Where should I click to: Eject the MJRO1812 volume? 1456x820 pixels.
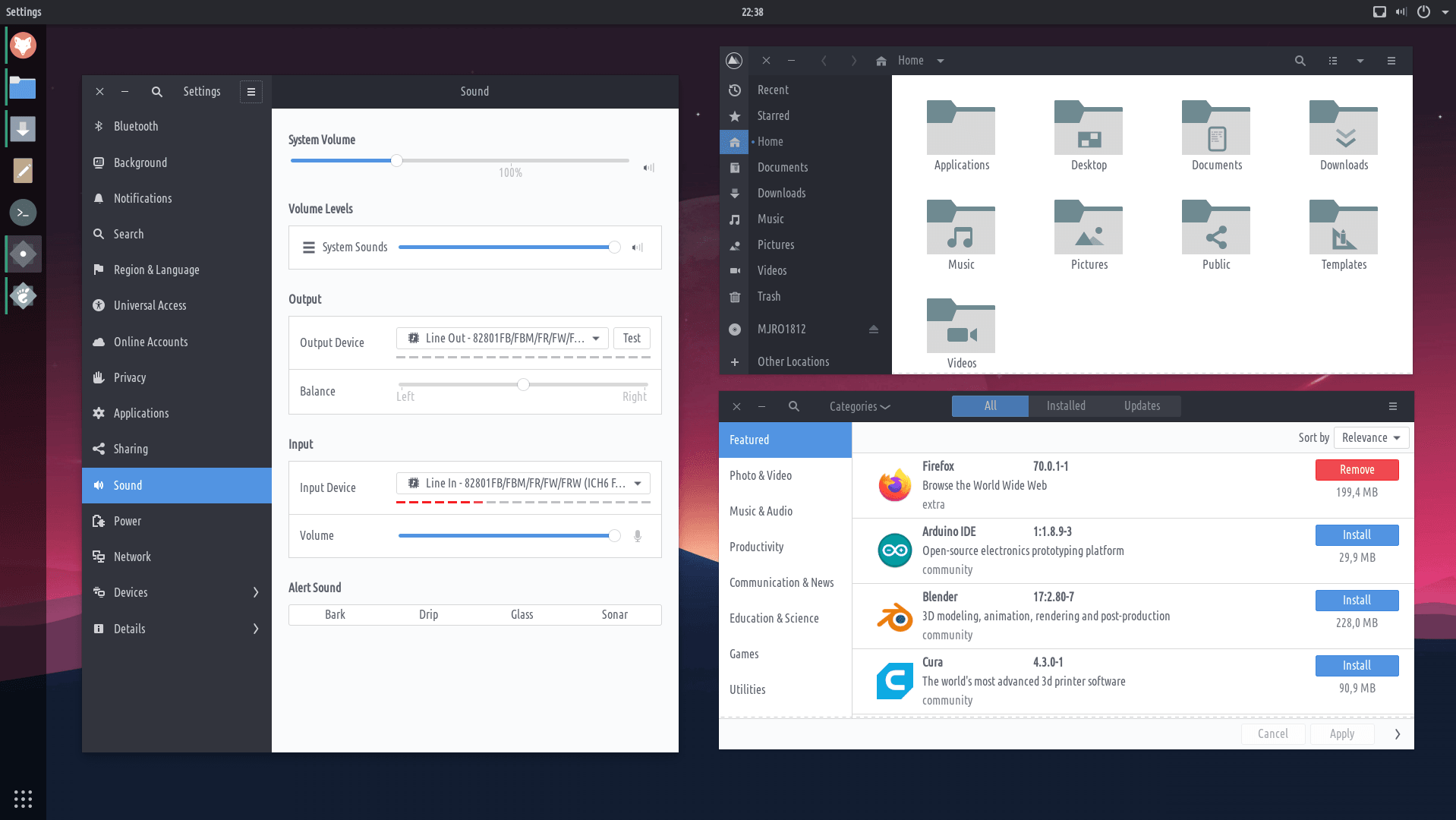(873, 330)
